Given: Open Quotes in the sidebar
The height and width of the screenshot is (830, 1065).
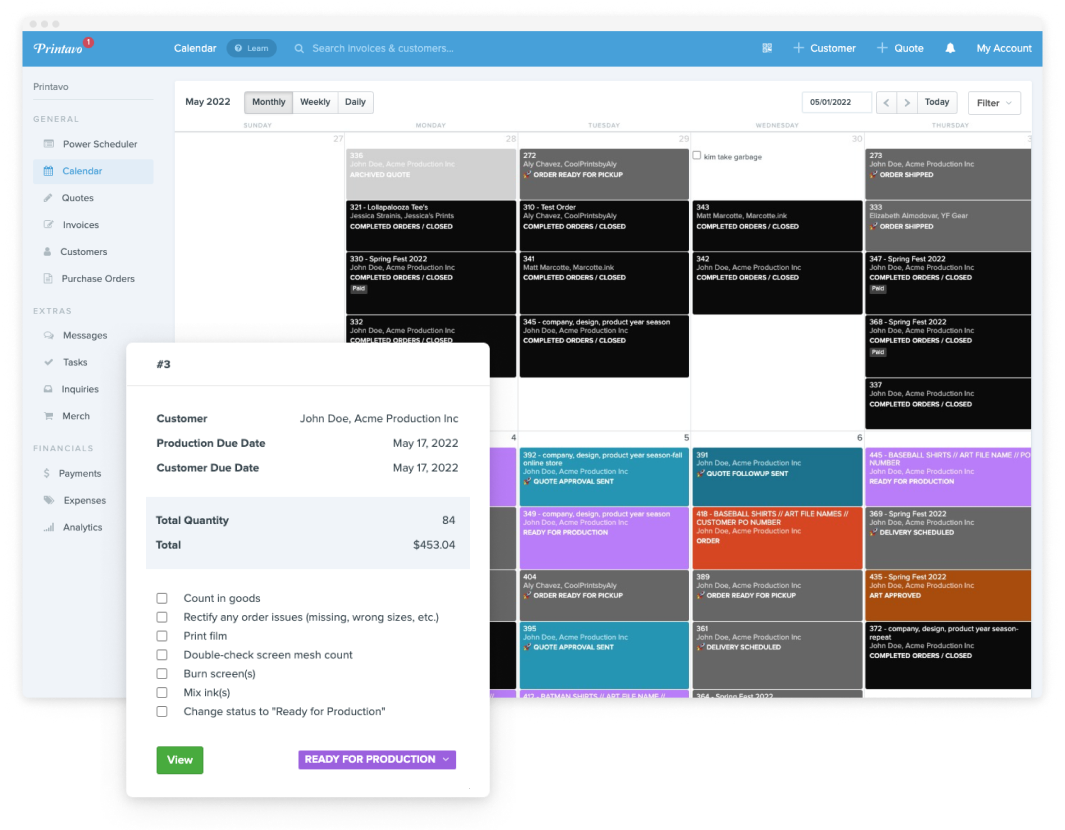Looking at the screenshot, I should tap(77, 198).
